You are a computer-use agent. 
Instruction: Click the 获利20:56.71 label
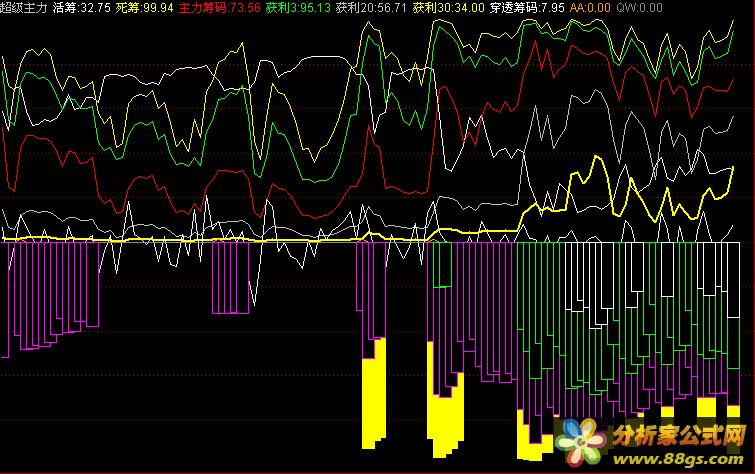tap(371, 8)
